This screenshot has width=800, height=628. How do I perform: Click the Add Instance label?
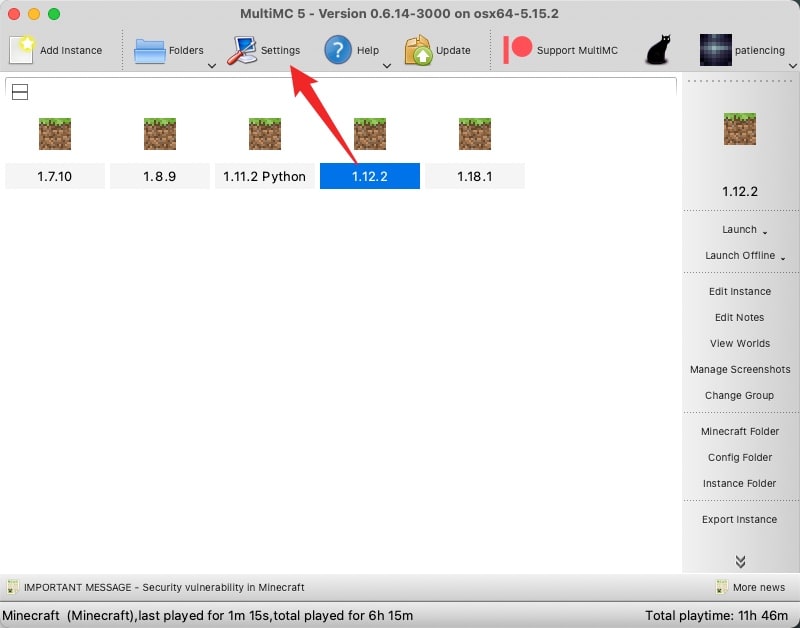(x=71, y=51)
